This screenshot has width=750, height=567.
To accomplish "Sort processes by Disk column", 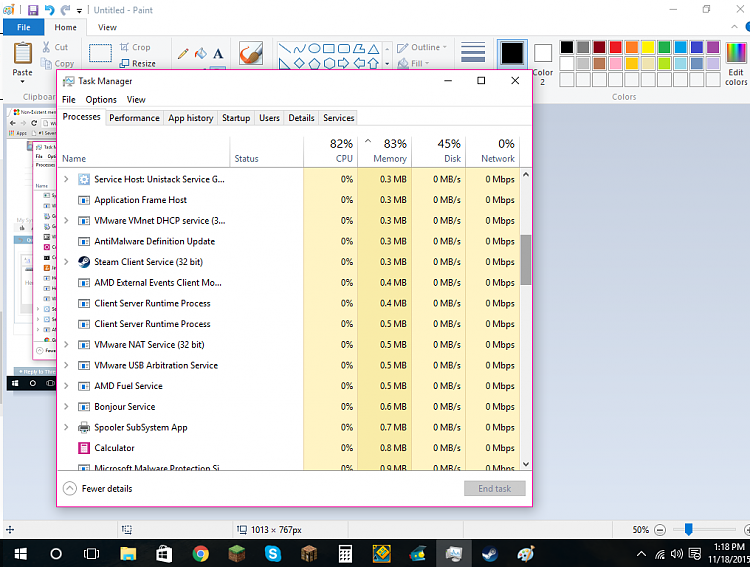I will pyautogui.click(x=439, y=151).
